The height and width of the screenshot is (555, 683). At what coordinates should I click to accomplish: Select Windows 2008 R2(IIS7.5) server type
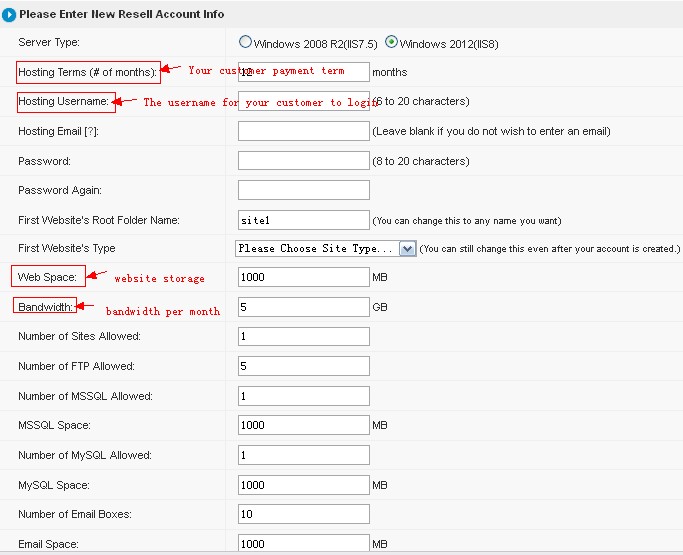[246, 43]
